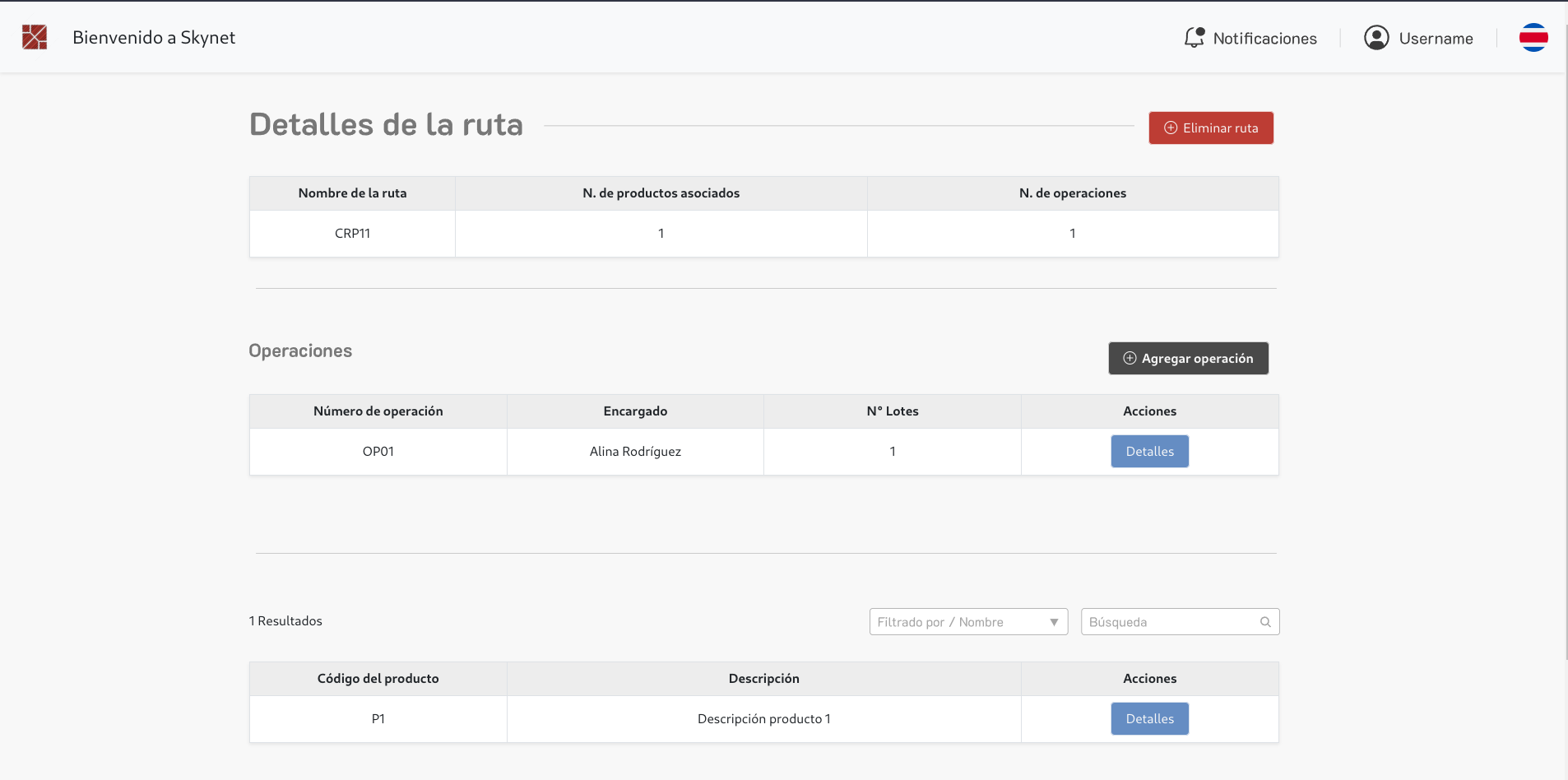Delete route with Eliminar ruta button
Image resolution: width=1568 pixels, height=780 pixels.
[x=1211, y=128]
